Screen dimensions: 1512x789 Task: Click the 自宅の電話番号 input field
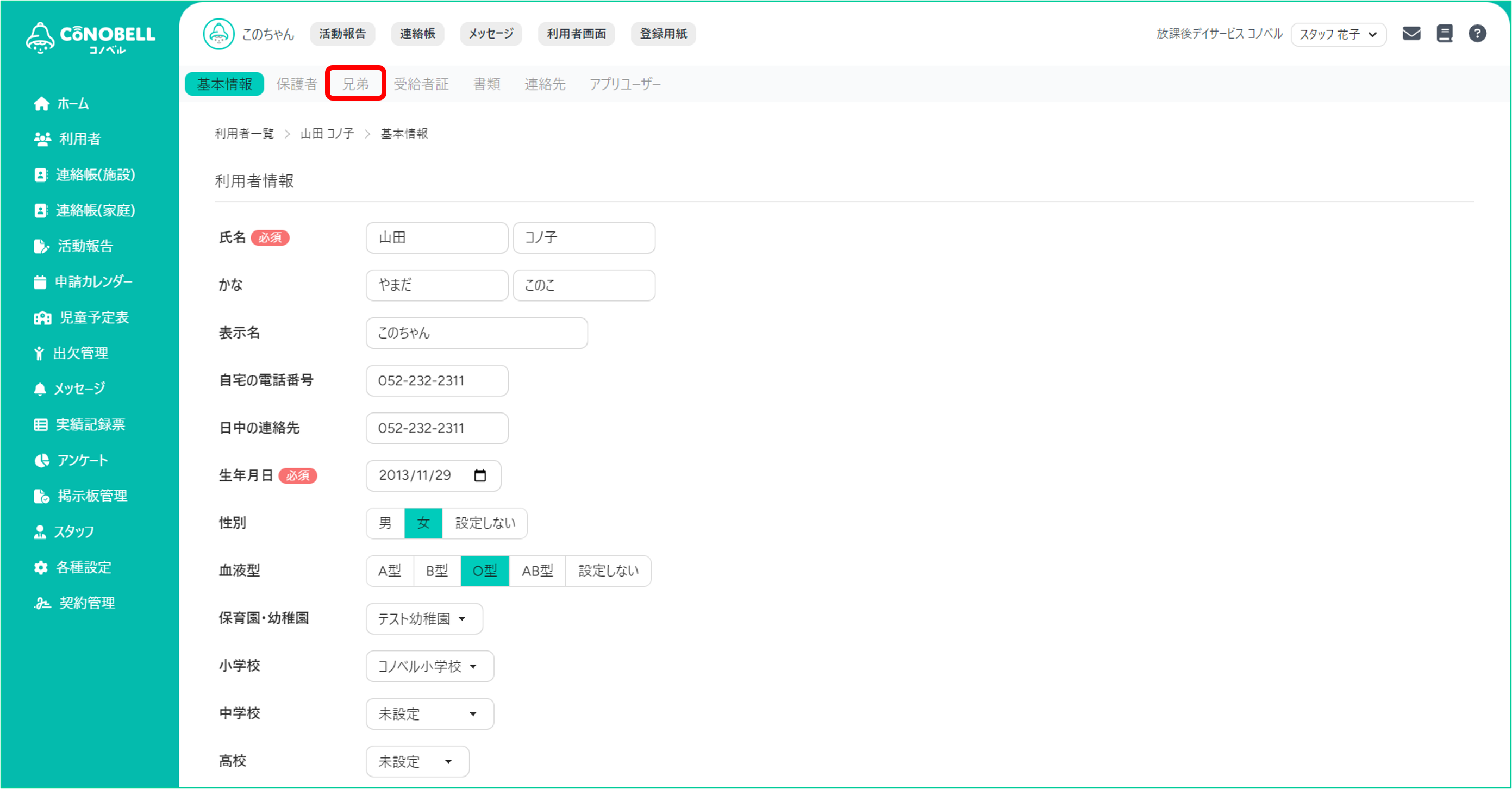(438, 380)
